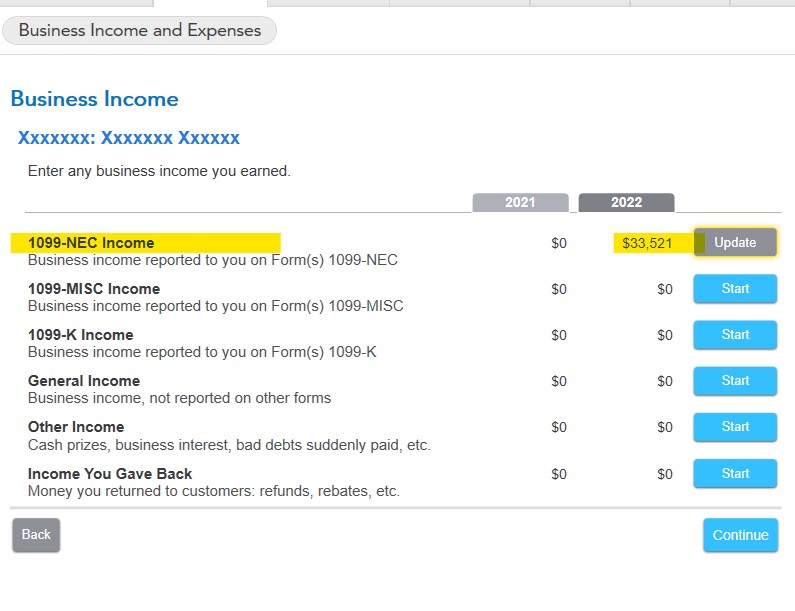This screenshot has height=611, width=795.
Task: Click the Business Income heading
Action: coord(94,99)
